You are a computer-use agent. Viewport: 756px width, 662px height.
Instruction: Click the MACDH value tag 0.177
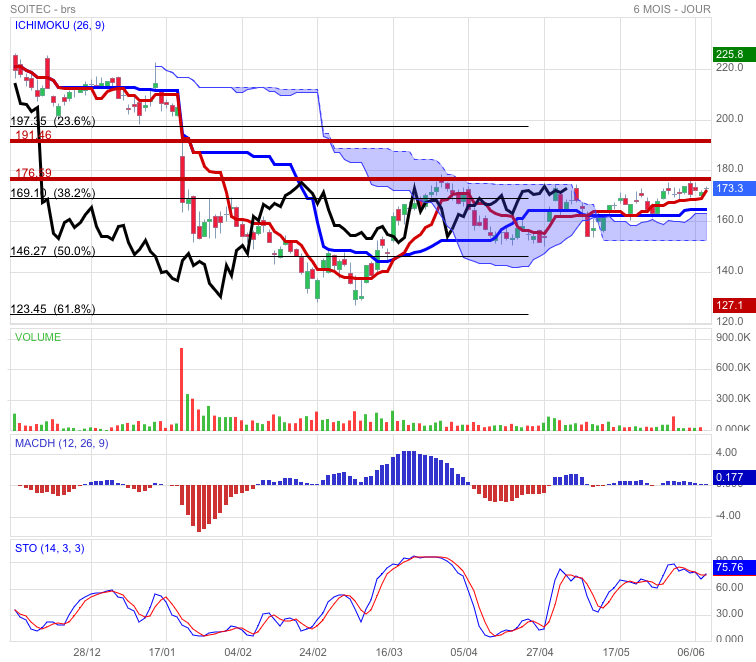pos(734,477)
